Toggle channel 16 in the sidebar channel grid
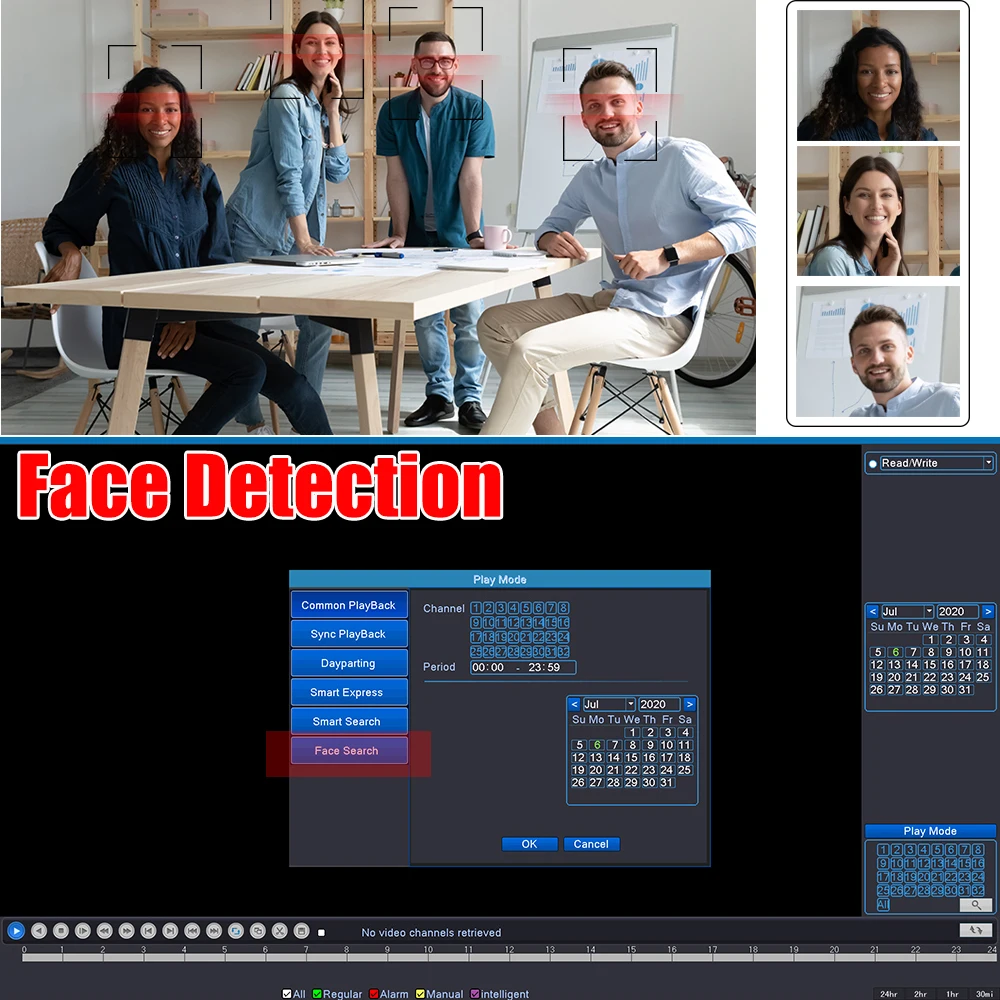Image resolution: width=1000 pixels, height=1000 pixels. pyautogui.click(x=978, y=863)
